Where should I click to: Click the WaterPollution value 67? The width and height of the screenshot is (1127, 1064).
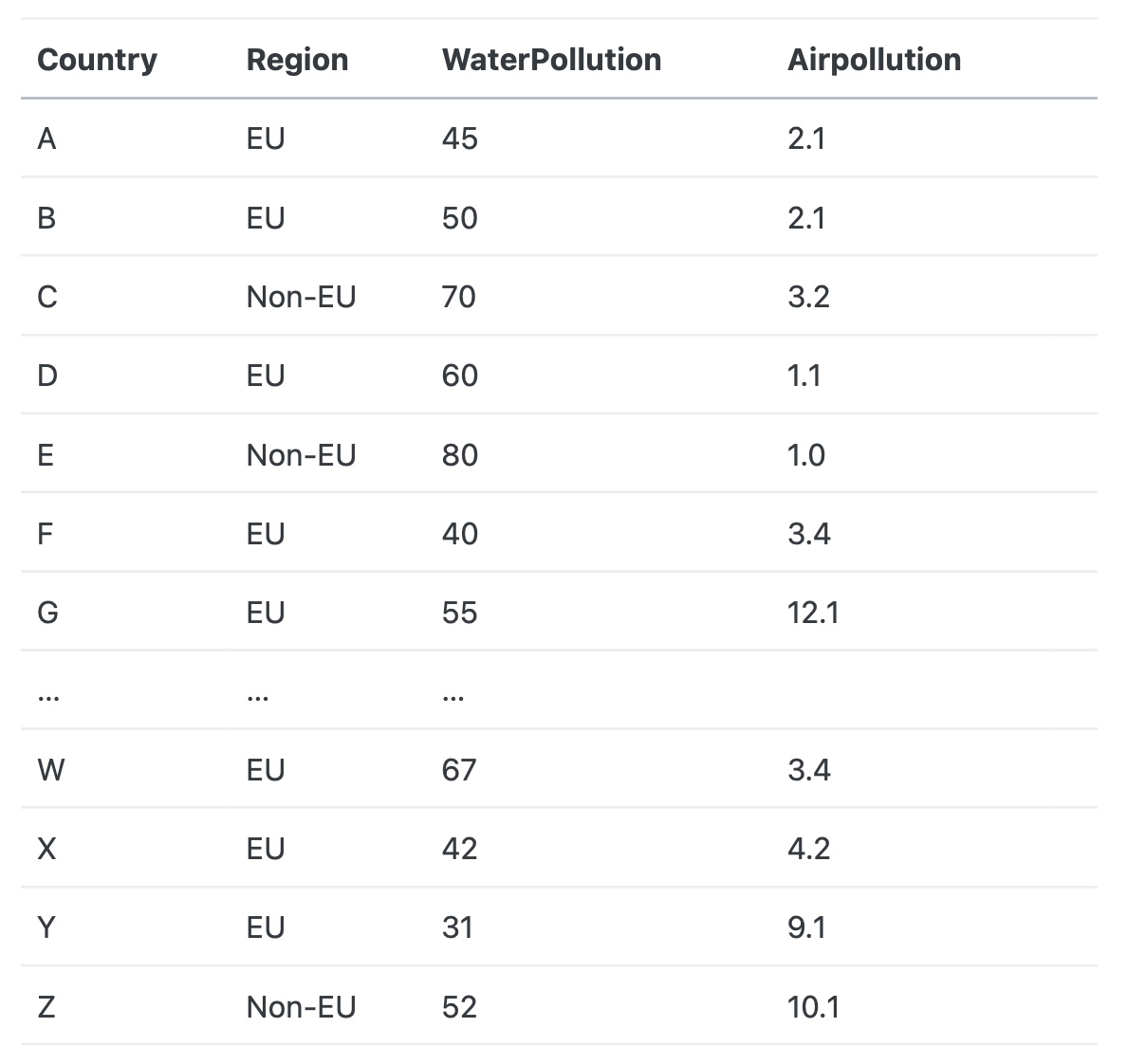click(459, 769)
